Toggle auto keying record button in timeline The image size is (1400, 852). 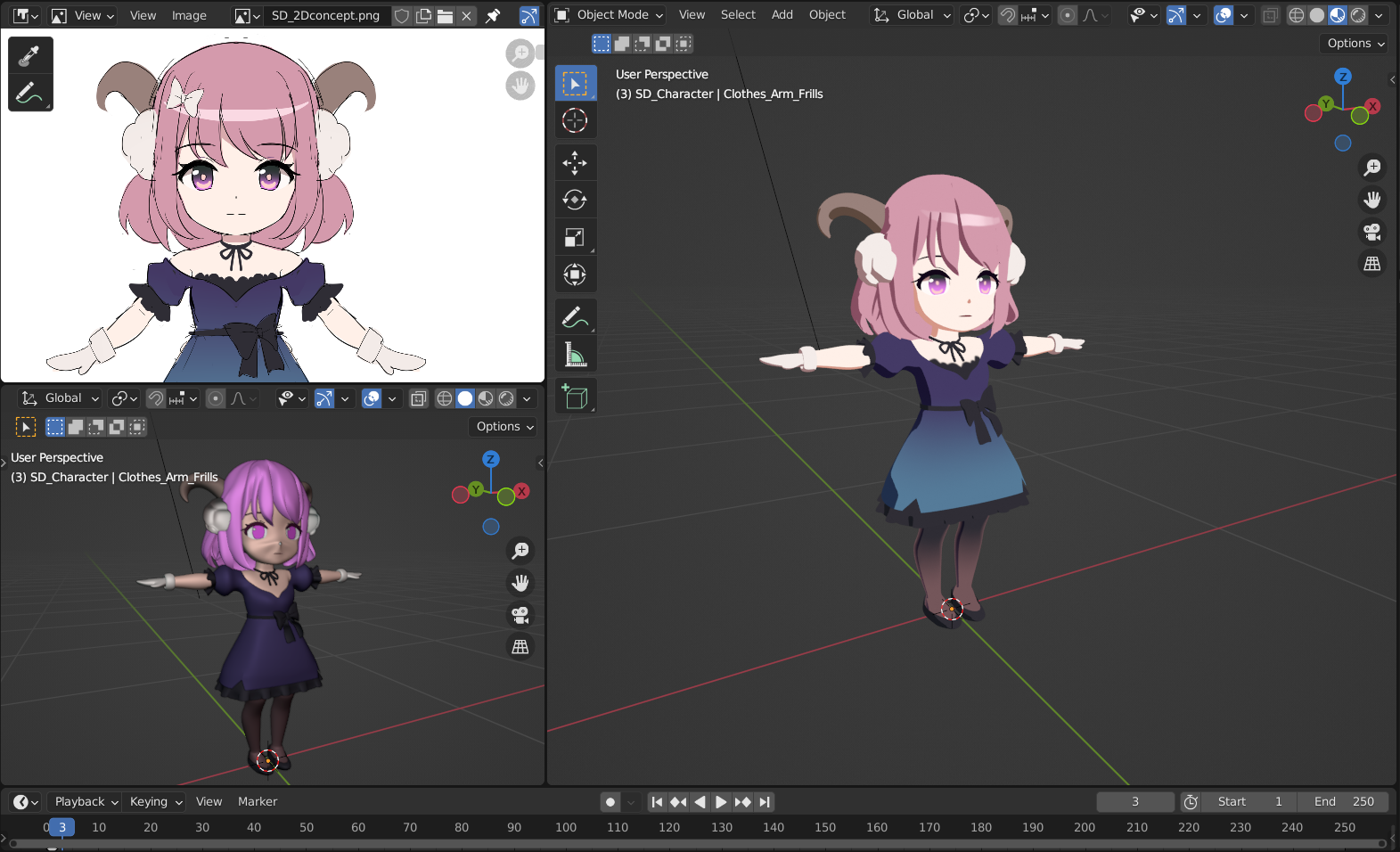click(x=610, y=802)
